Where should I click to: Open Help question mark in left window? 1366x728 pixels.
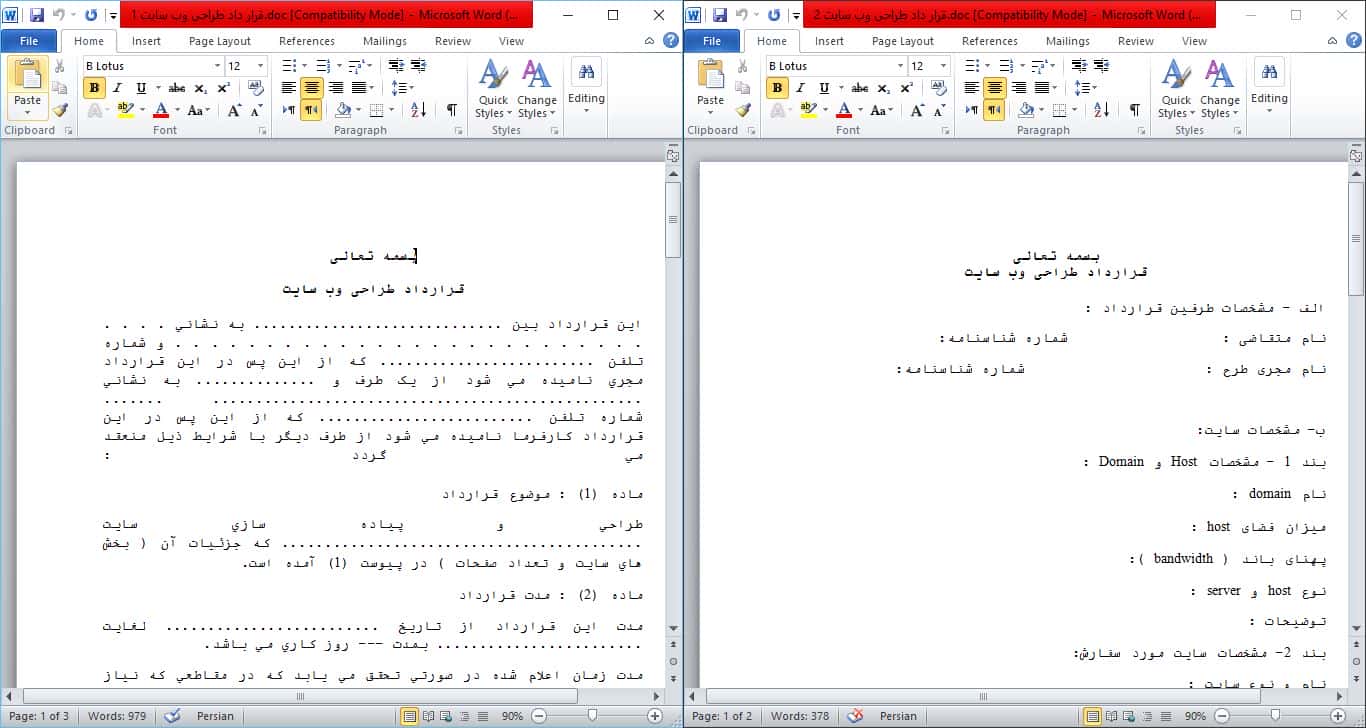(x=671, y=41)
